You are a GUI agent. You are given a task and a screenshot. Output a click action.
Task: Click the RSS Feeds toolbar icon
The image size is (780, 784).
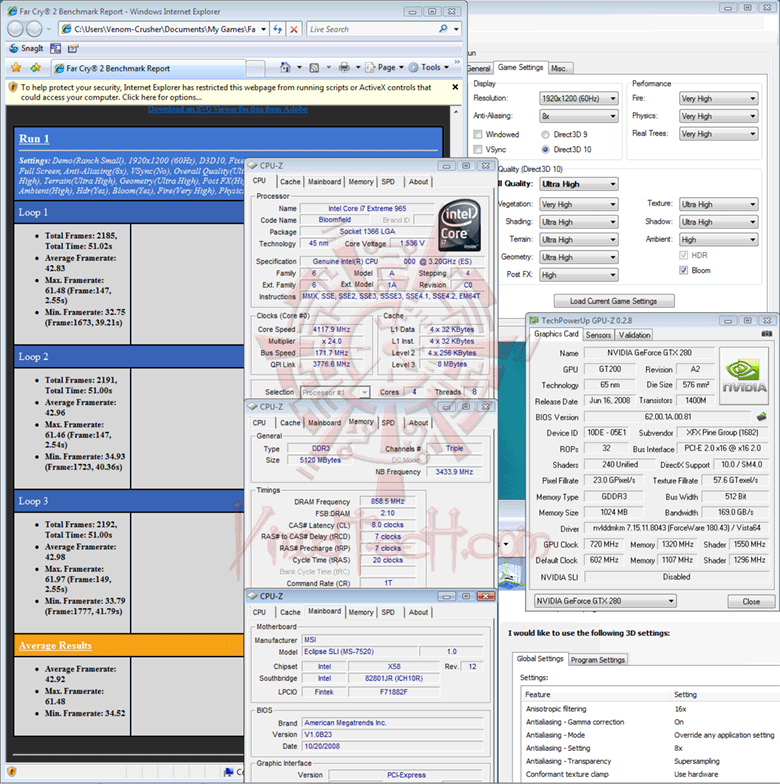(x=314, y=68)
